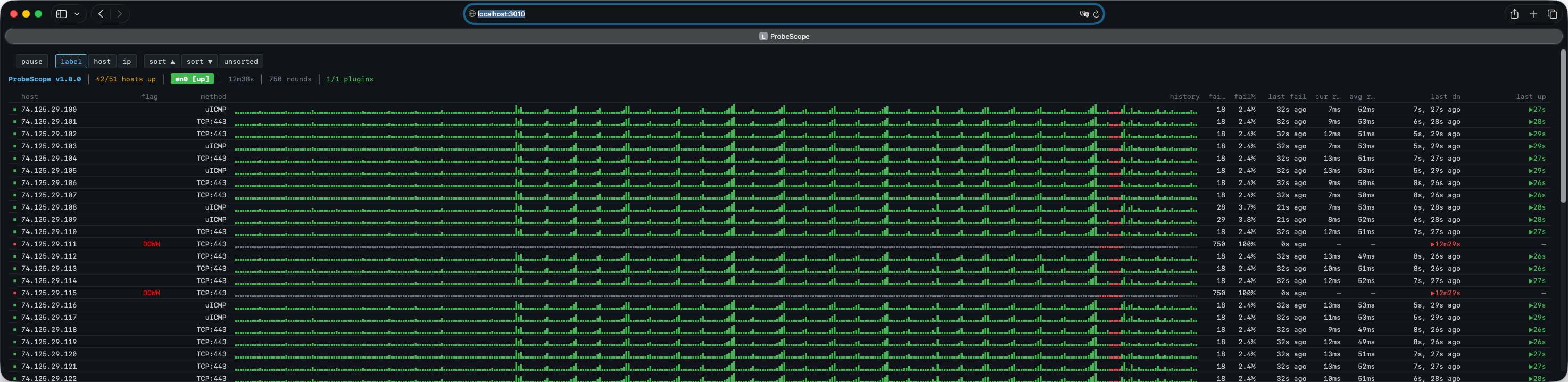This screenshot has height=382, width=1568.
Task: Toggle the Safari sidebar
Action: pyautogui.click(x=62, y=14)
